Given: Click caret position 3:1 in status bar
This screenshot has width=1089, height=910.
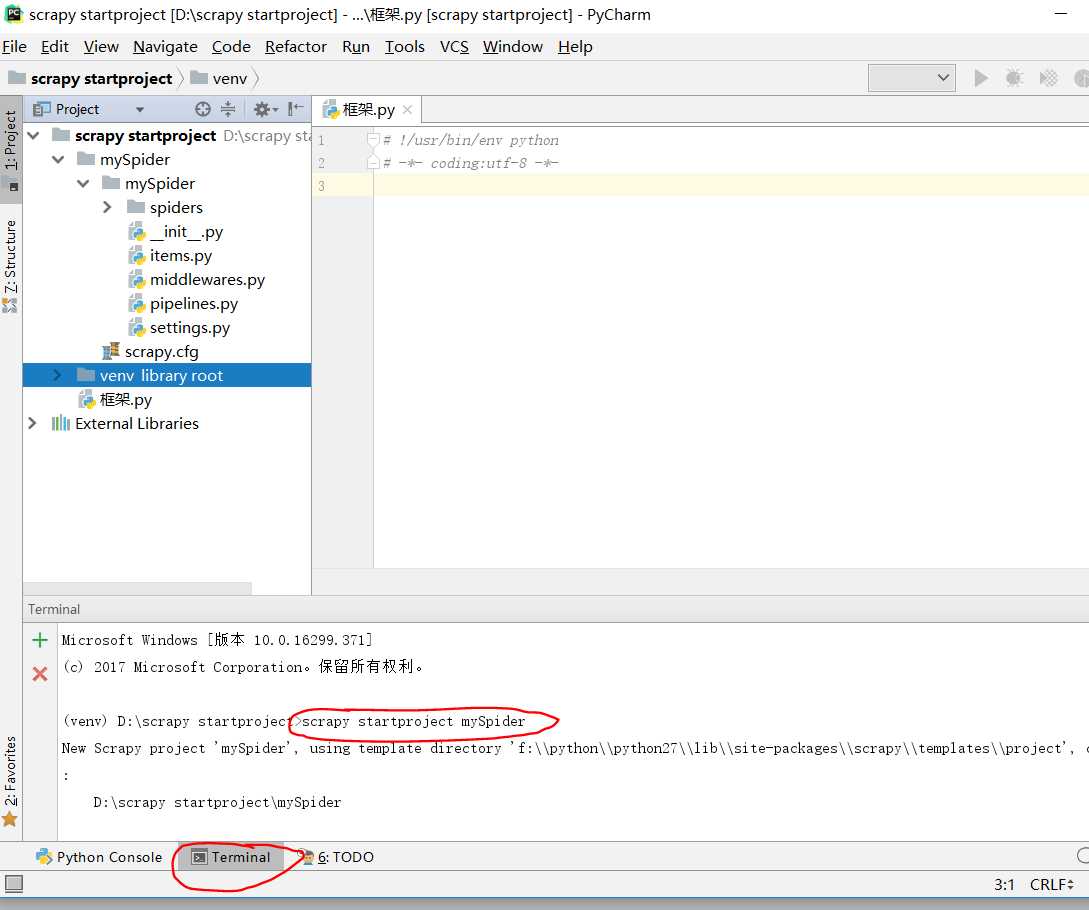Looking at the screenshot, I should click(x=1004, y=884).
